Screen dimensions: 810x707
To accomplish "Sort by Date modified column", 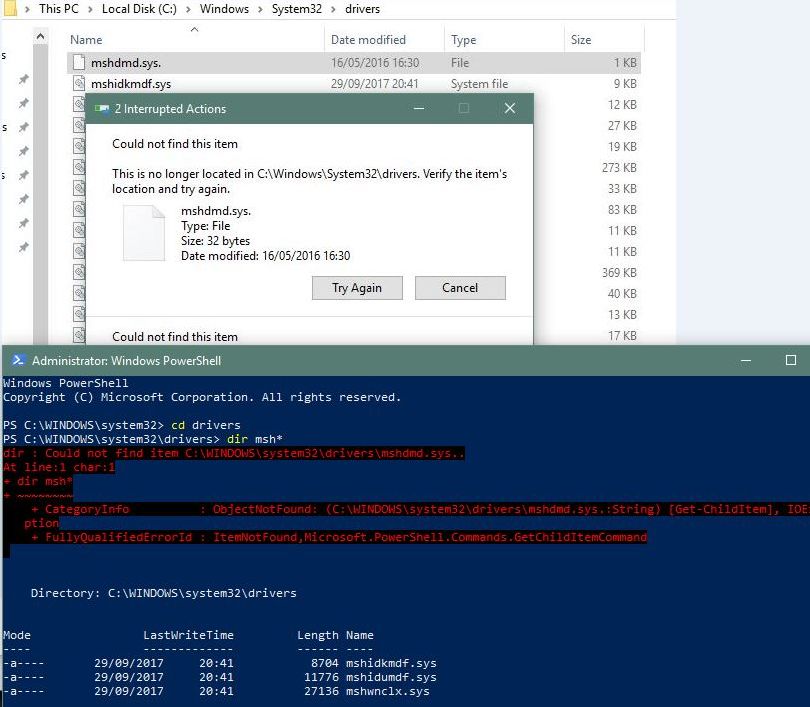I will click(x=368, y=40).
